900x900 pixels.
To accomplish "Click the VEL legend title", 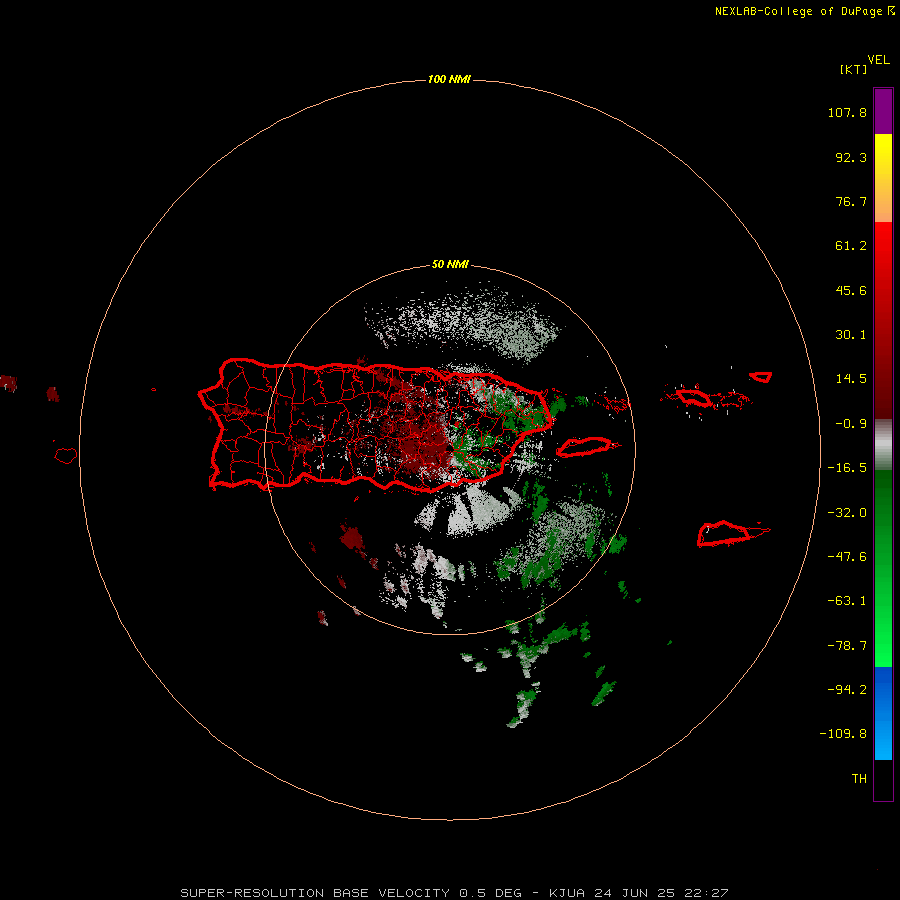I will (878, 59).
